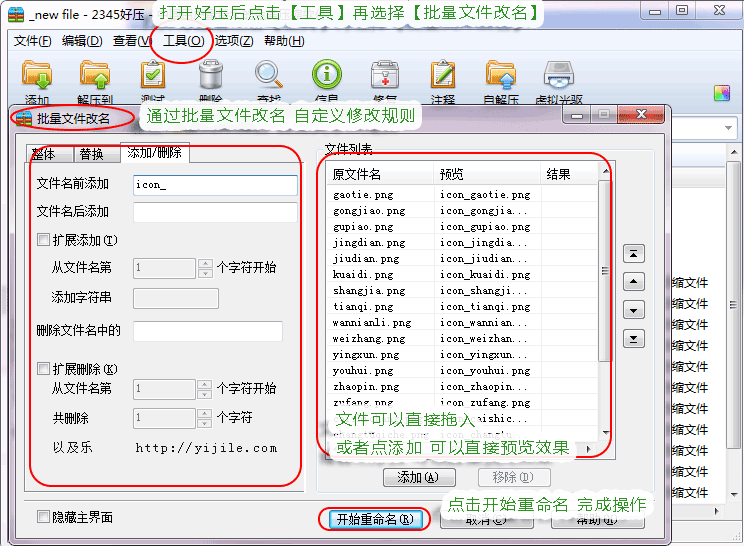This screenshot has width=744, height=546.
Task: Click the 添加 (Add) toolbar icon
Action: click(37, 75)
